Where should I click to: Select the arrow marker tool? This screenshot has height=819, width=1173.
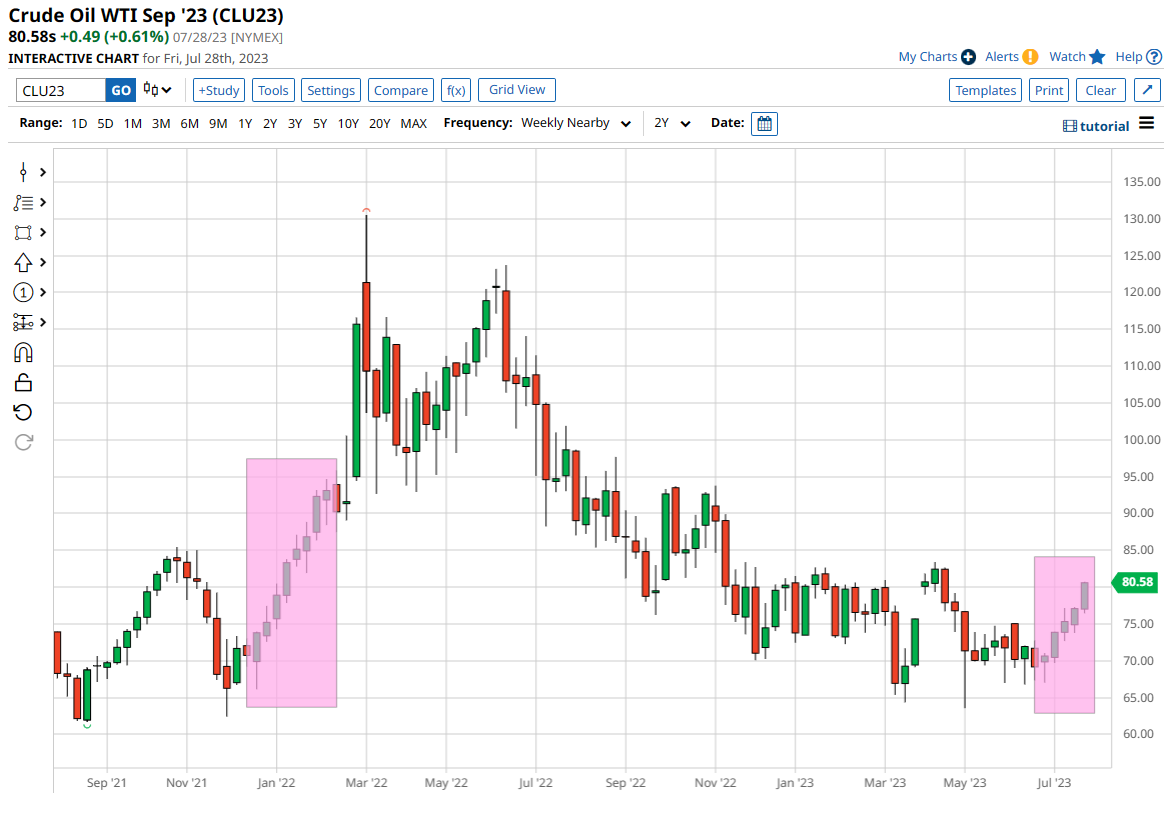pyautogui.click(x=23, y=263)
